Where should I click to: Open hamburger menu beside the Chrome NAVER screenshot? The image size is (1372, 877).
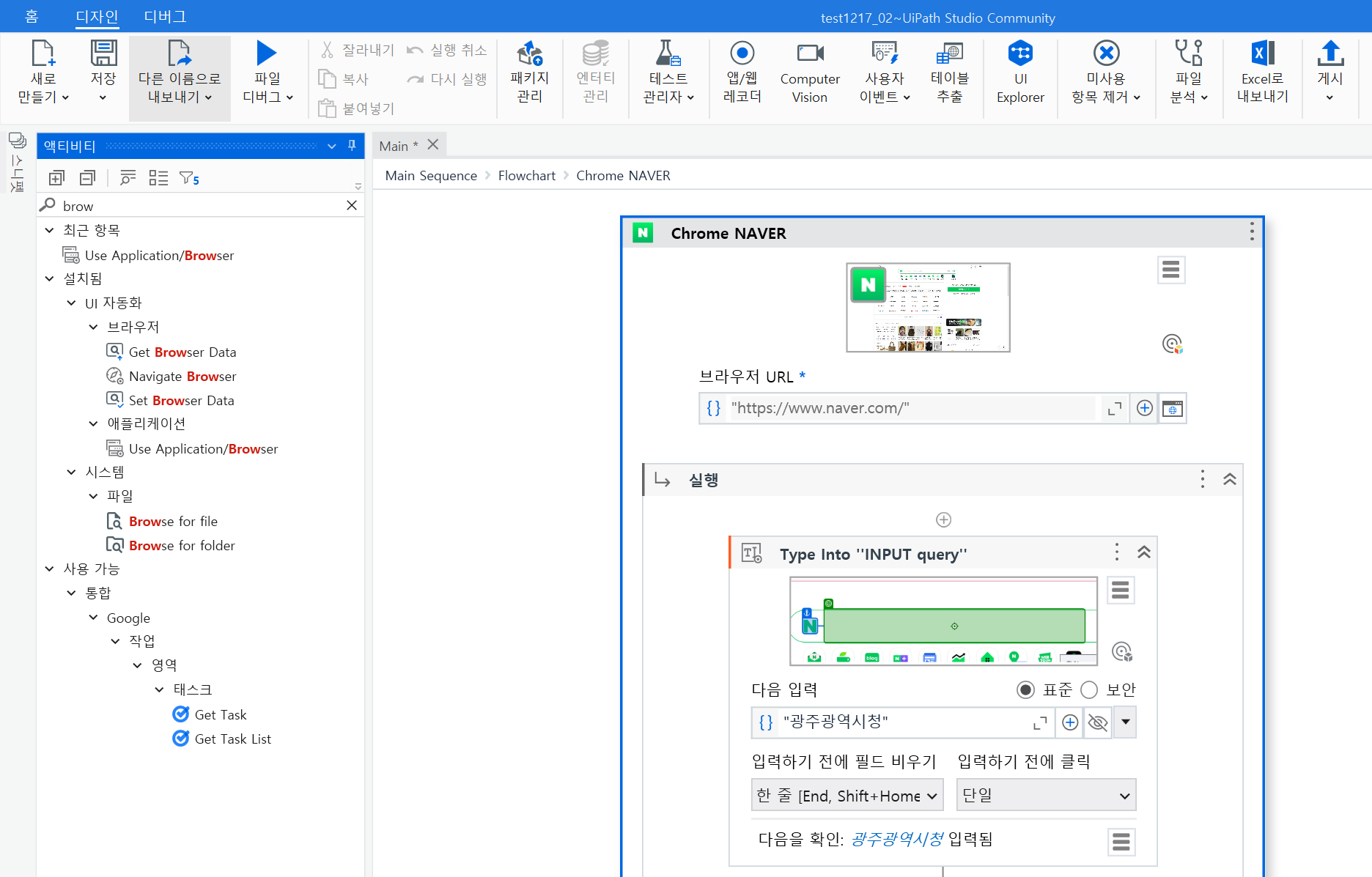click(x=1171, y=270)
